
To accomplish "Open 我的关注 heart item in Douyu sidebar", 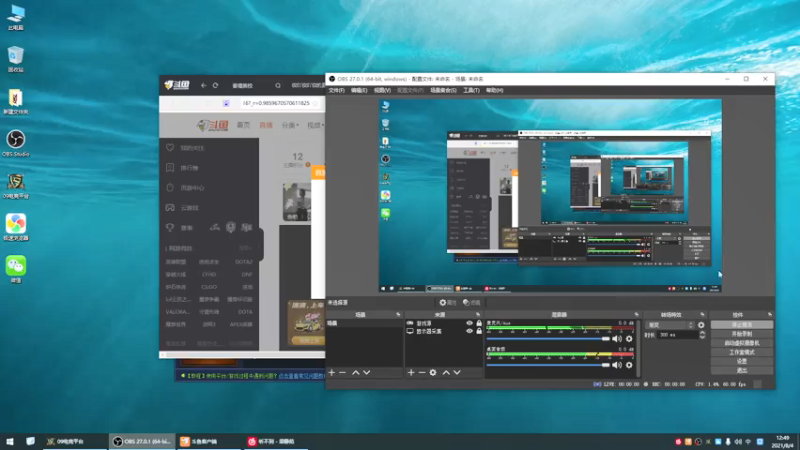I will [185, 148].
